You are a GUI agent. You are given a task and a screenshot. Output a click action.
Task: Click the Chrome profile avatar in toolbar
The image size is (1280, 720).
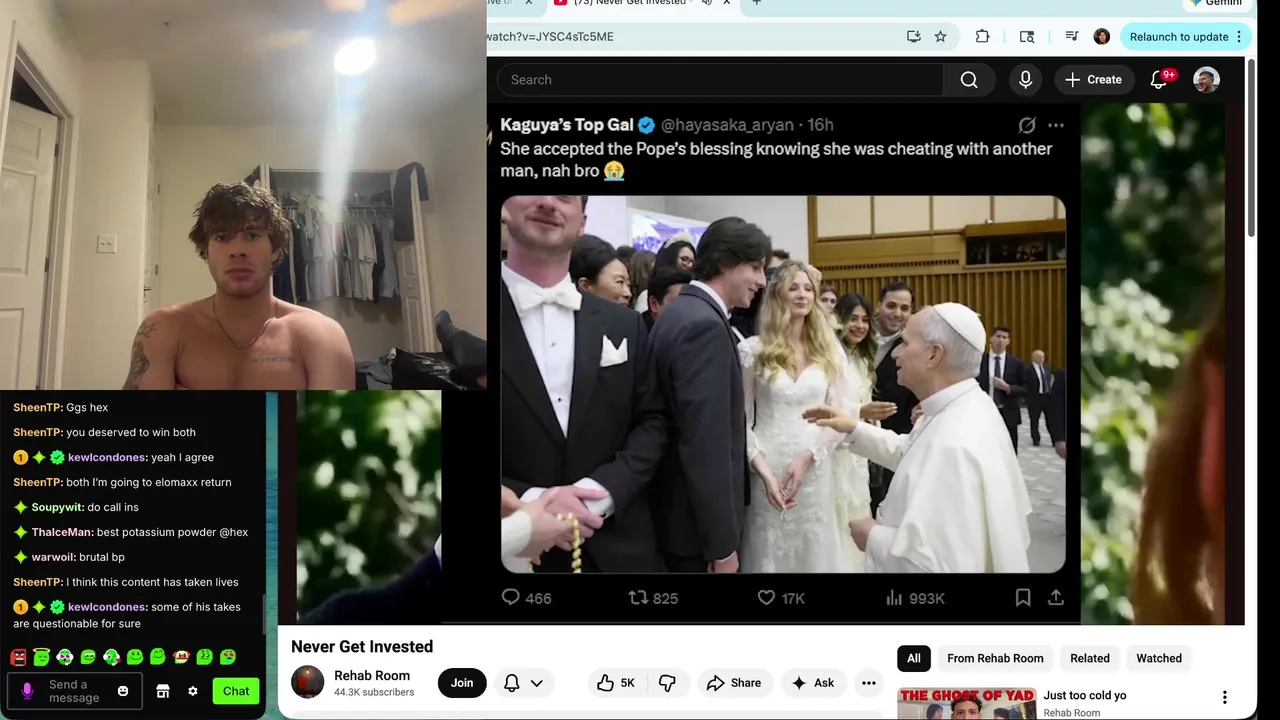(1102, 36)
